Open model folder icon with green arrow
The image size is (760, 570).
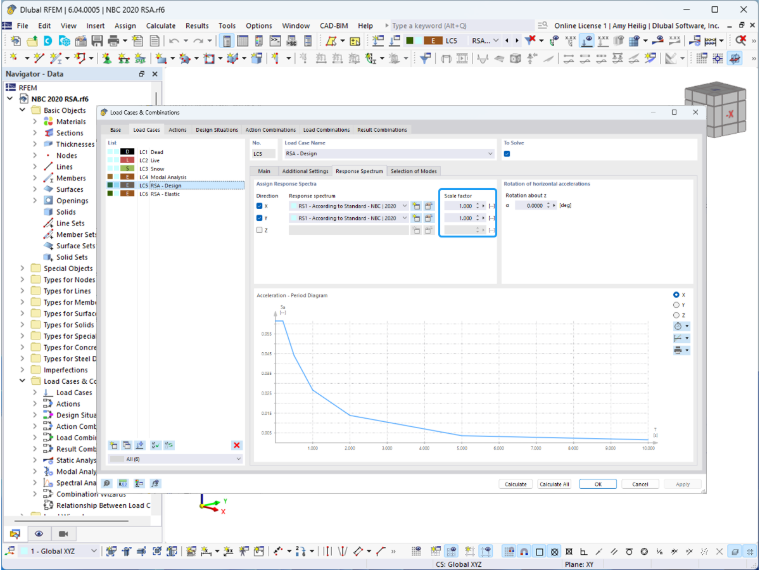point(32,41)
